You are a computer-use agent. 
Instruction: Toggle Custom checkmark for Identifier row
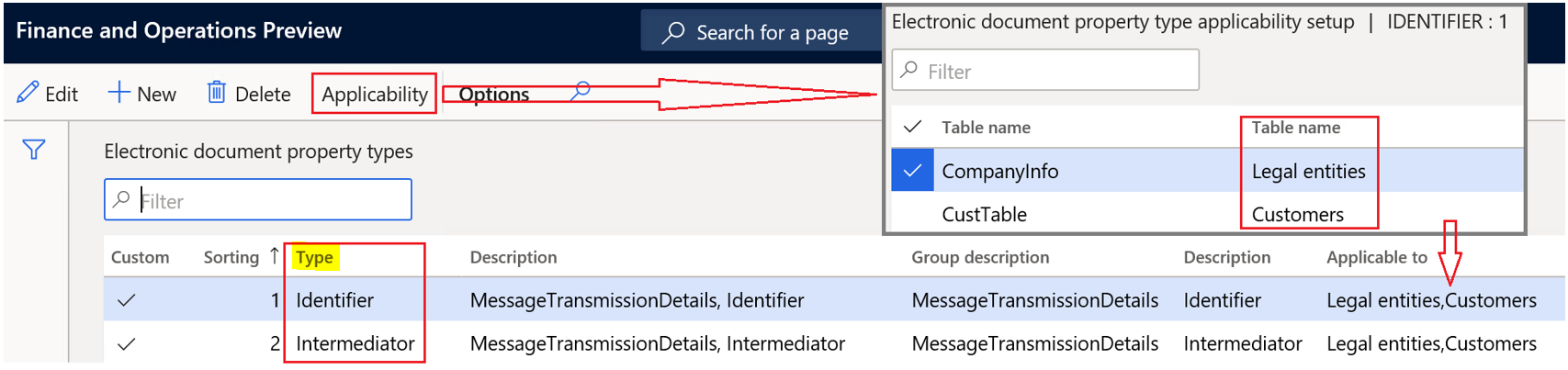(x=127, y=300)
